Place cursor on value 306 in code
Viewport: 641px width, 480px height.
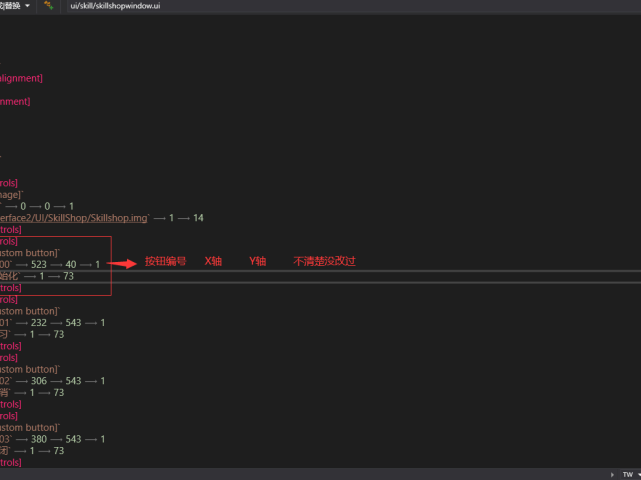[x=39, y=381]
